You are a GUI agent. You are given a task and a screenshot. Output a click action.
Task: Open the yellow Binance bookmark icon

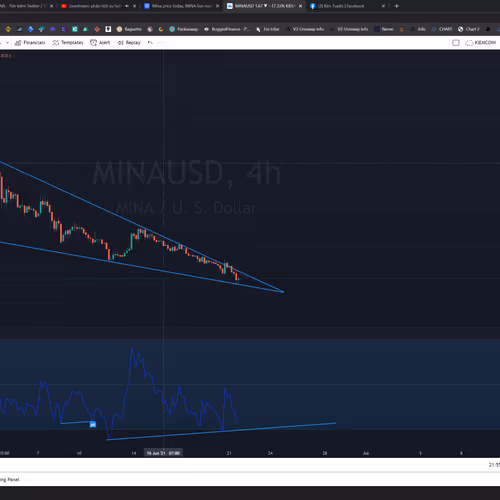pyautogui.click(x=8, y=29)
